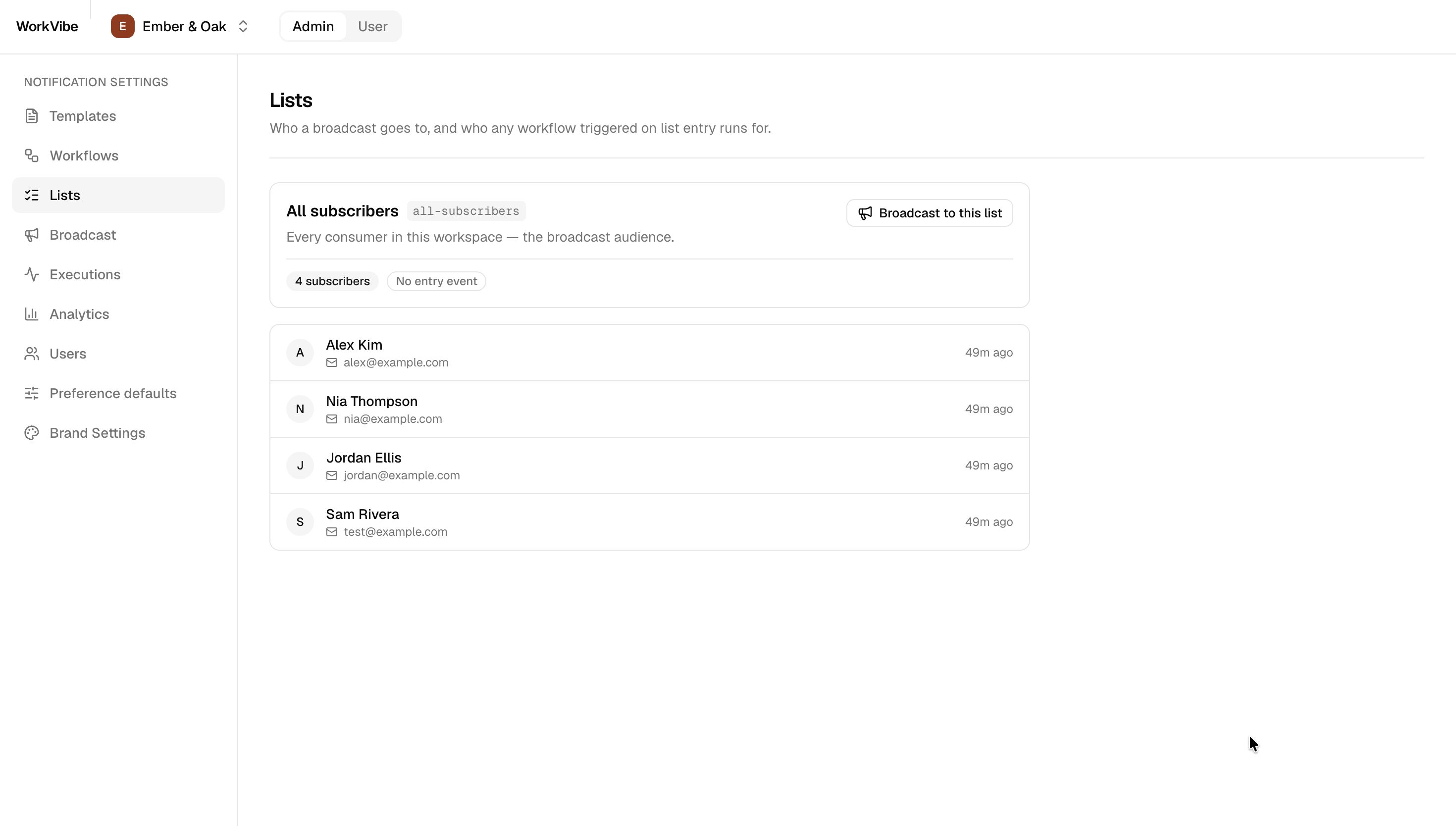Click envelope icon beside jordan@example.com

click(x=332, y=475)
